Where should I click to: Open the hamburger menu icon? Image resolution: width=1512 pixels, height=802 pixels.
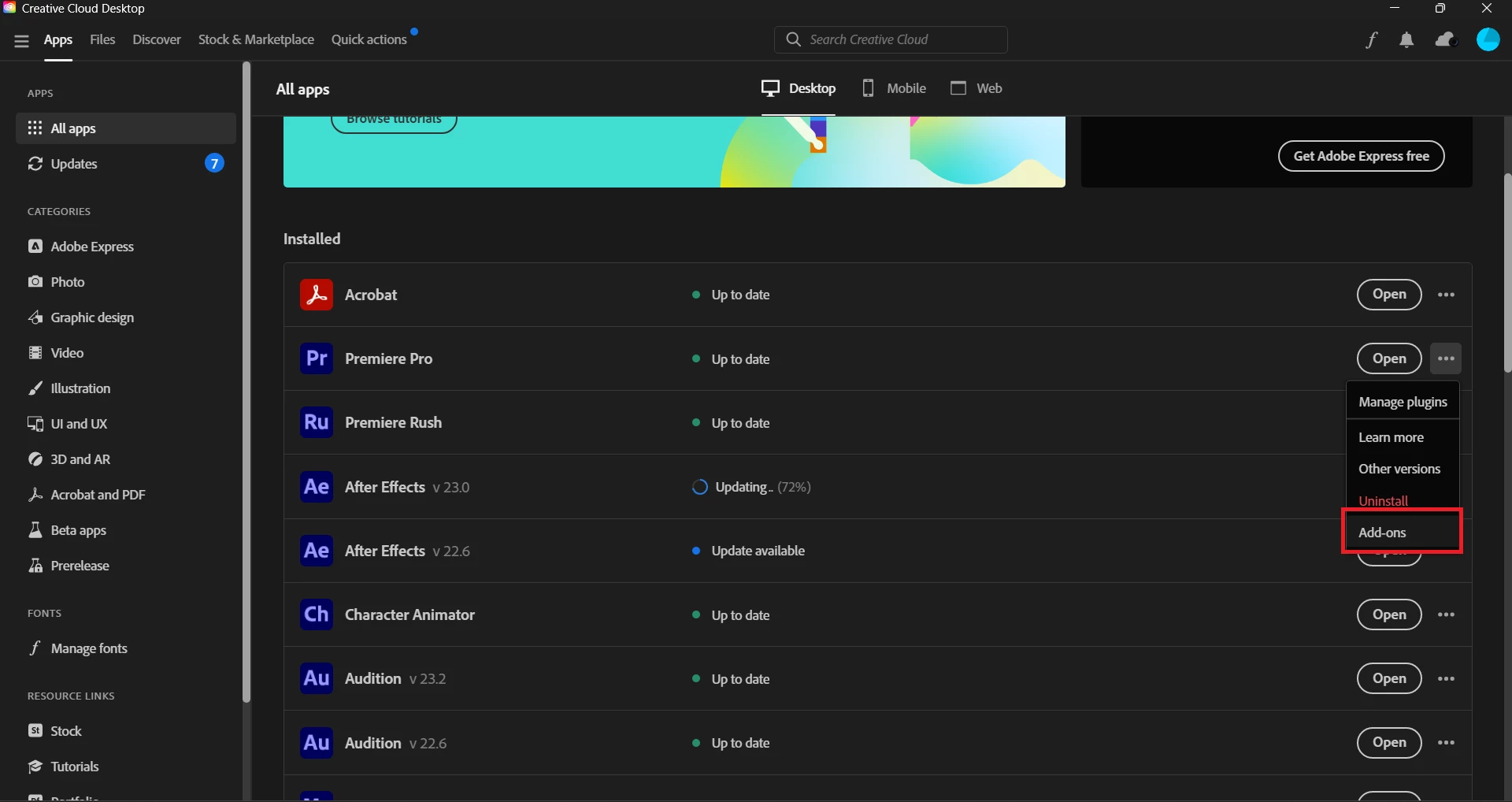click(x=21, y=41)
